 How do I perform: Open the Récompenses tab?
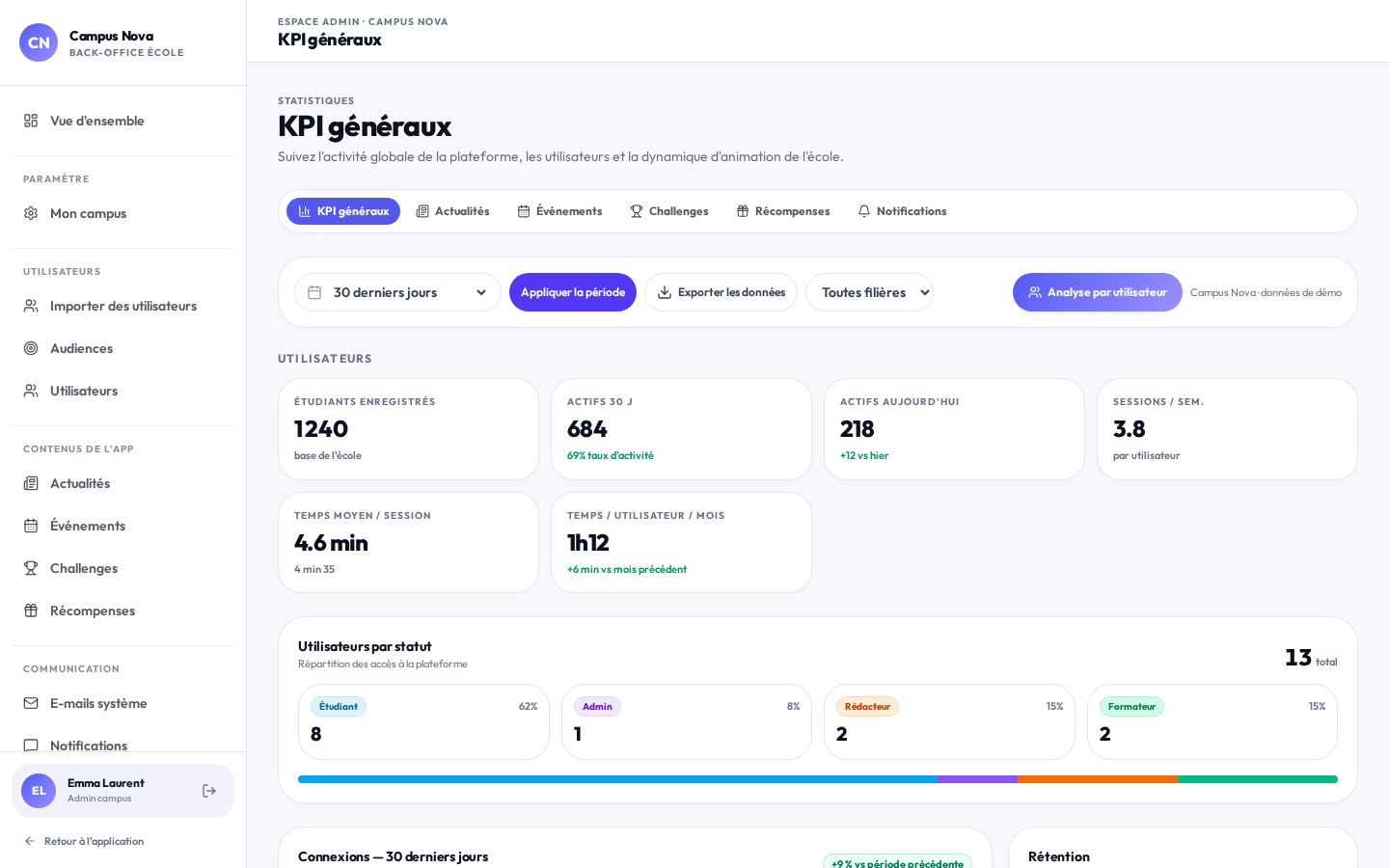click(783, 211)
